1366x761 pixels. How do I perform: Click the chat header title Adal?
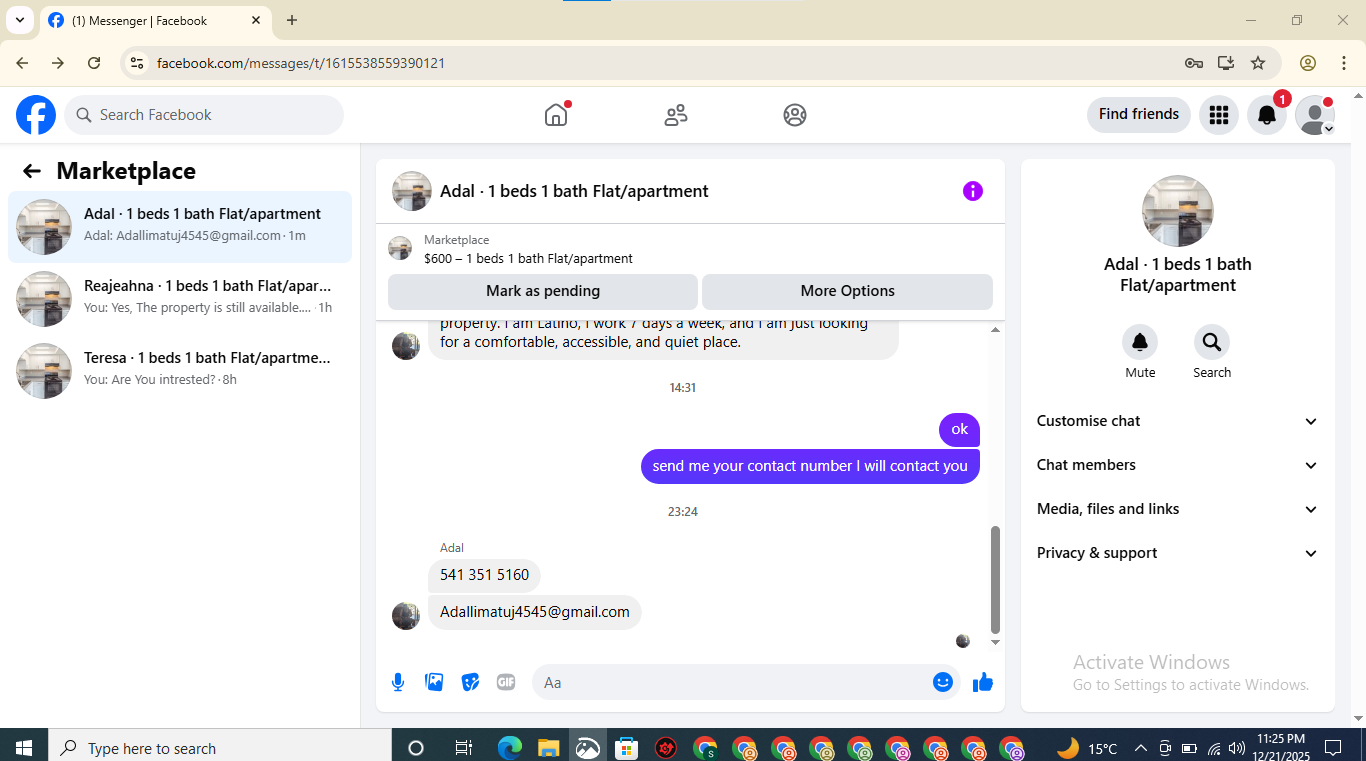coord(574,191)
